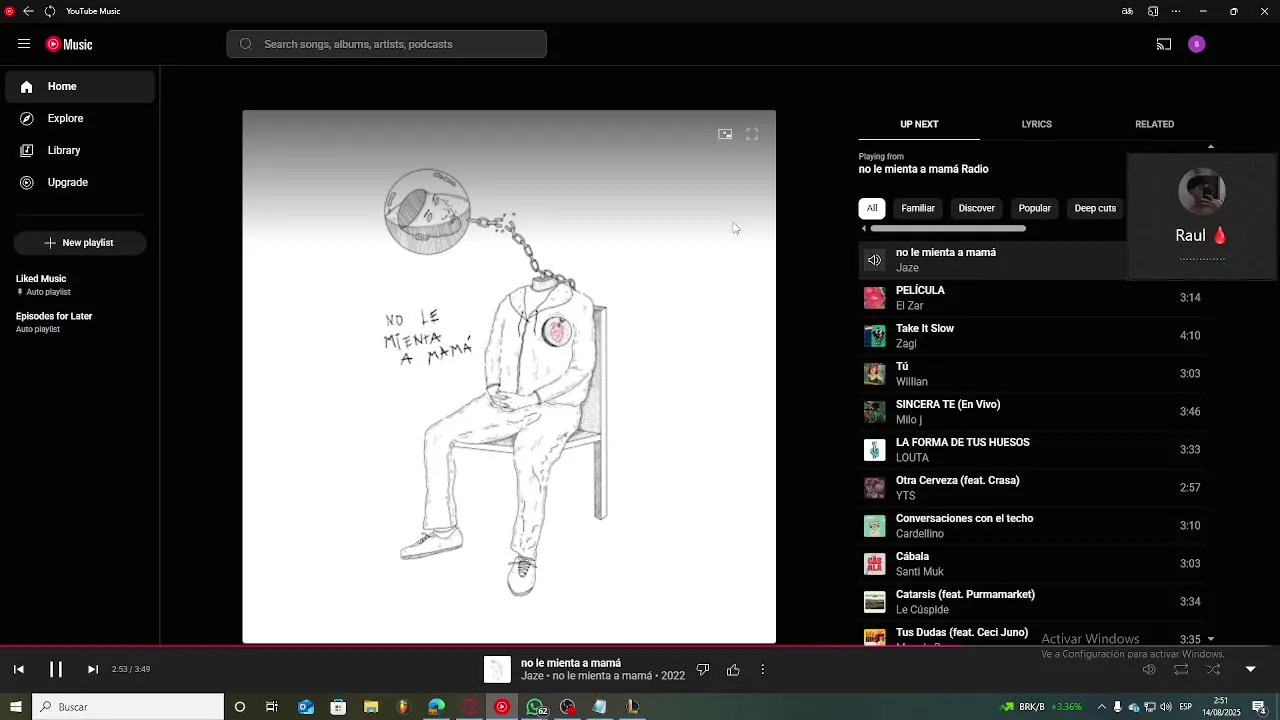Open Microsoft Edge from the taskbar

click(437, 707)
